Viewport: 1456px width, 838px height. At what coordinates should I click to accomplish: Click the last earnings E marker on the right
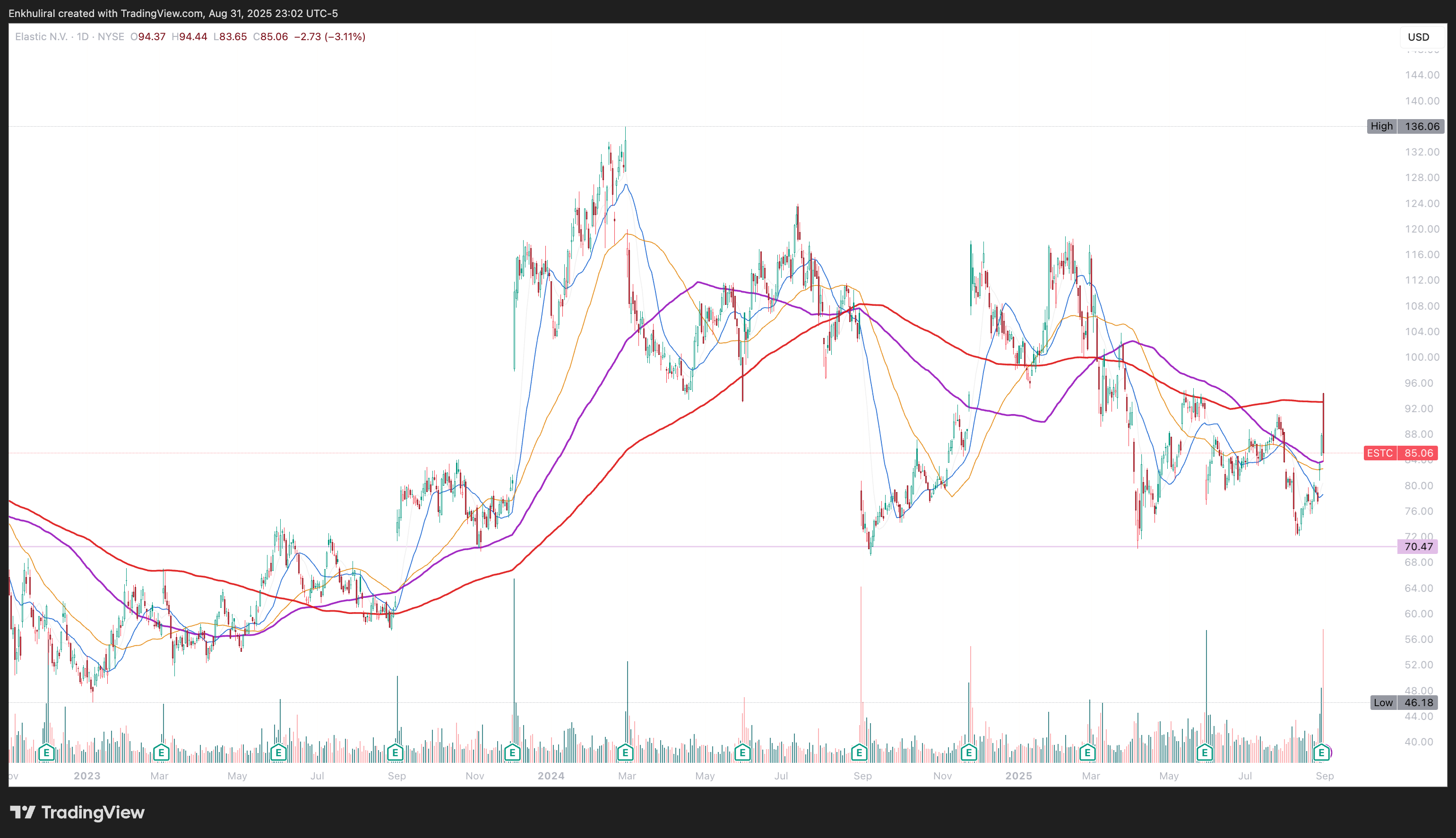[x=1321, y=752]
